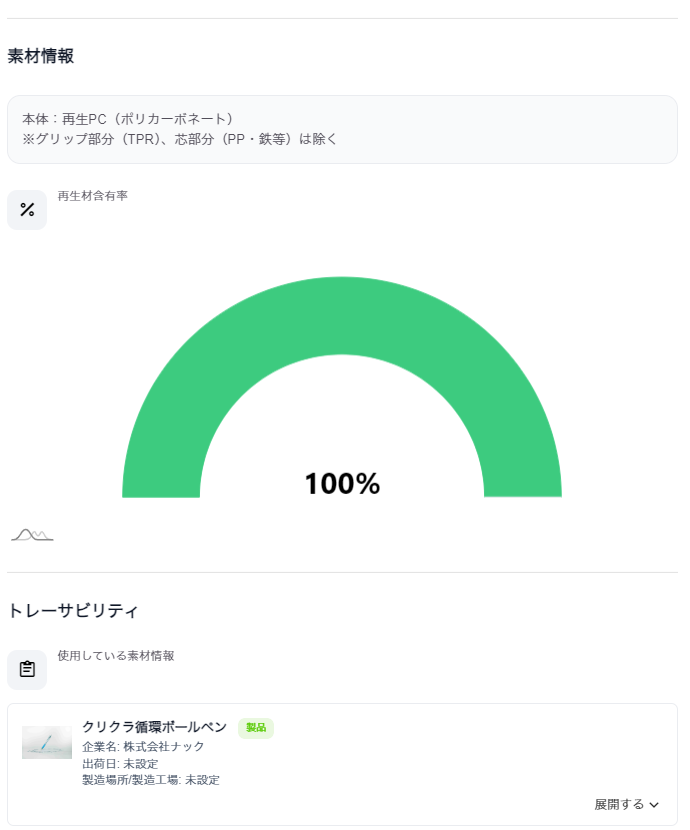Click the 100% label inside the gauge
This screenshot has width=690, height=830.
pyautogui.click(x=342, y=484)
